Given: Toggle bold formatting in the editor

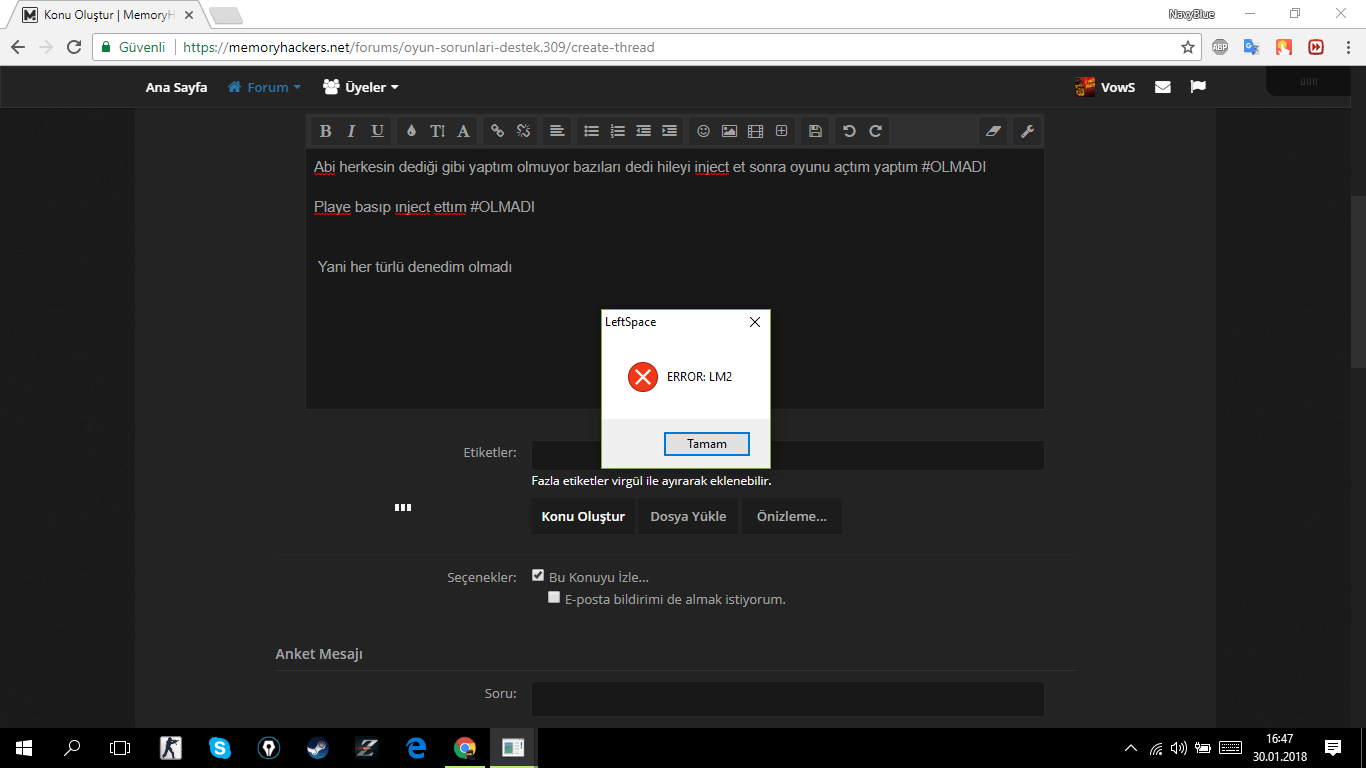Looking at the screenshot, I should 325,131.
